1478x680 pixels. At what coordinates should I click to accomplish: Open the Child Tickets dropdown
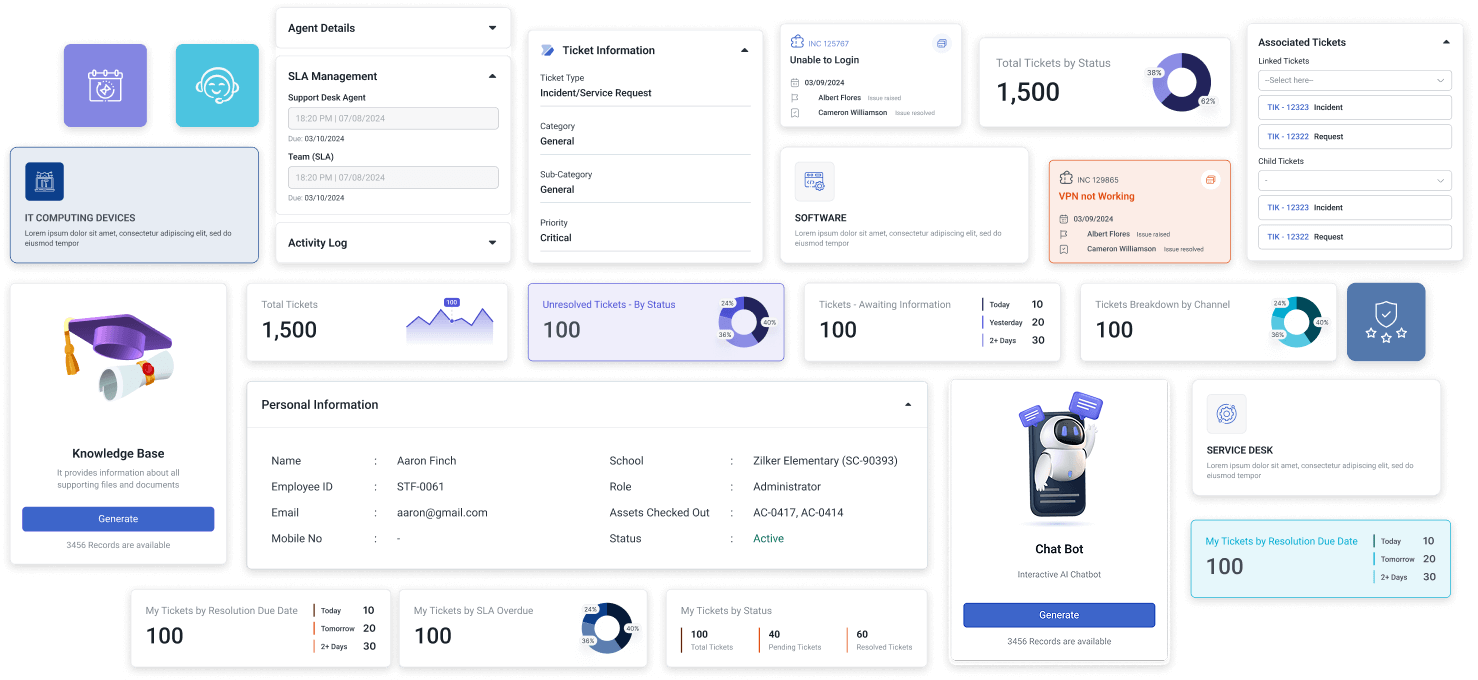[x=1354, y=181]
